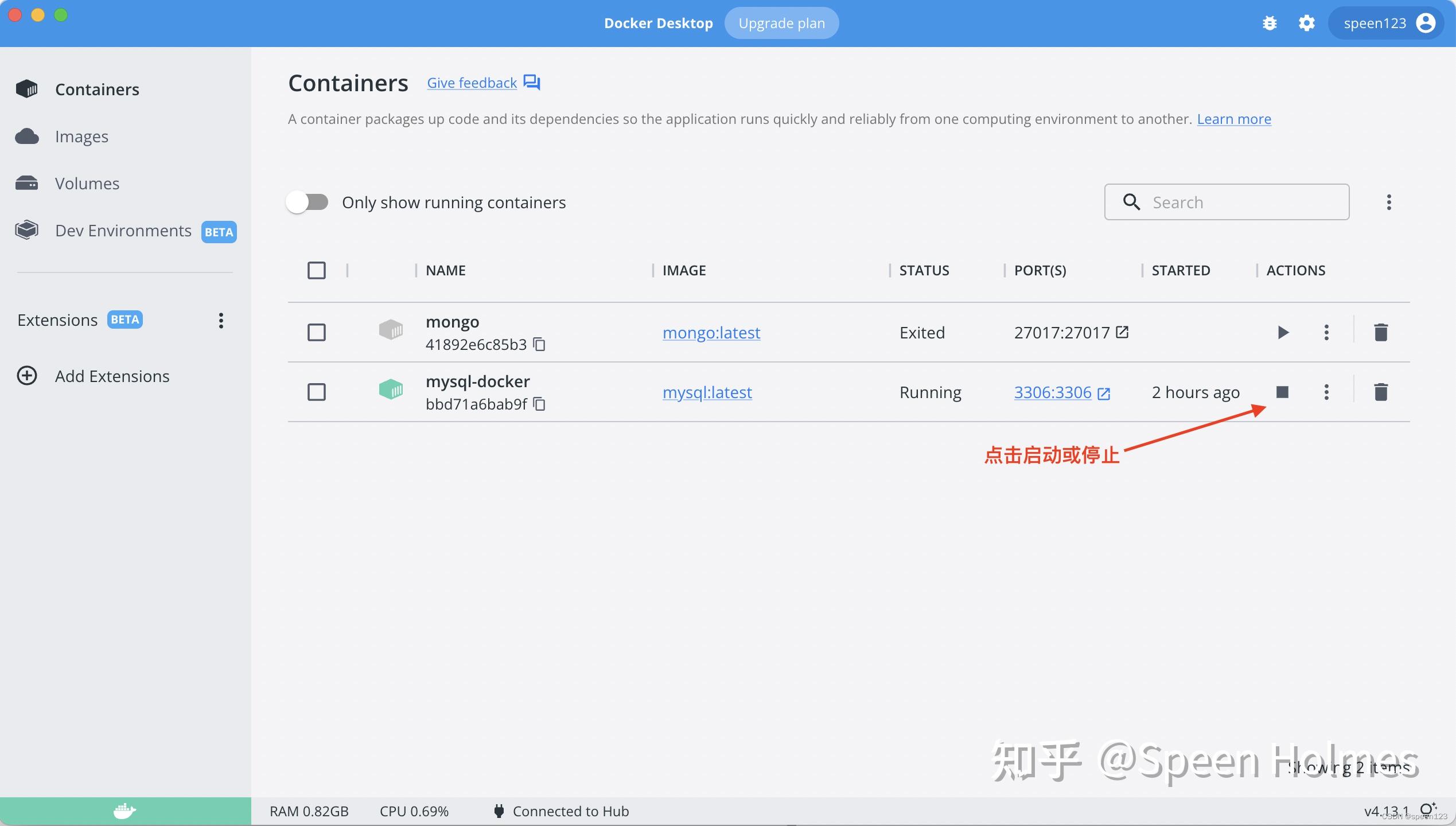Click the Upgrade plan button
Screen dimensions: 1456x826
[781, 23]
